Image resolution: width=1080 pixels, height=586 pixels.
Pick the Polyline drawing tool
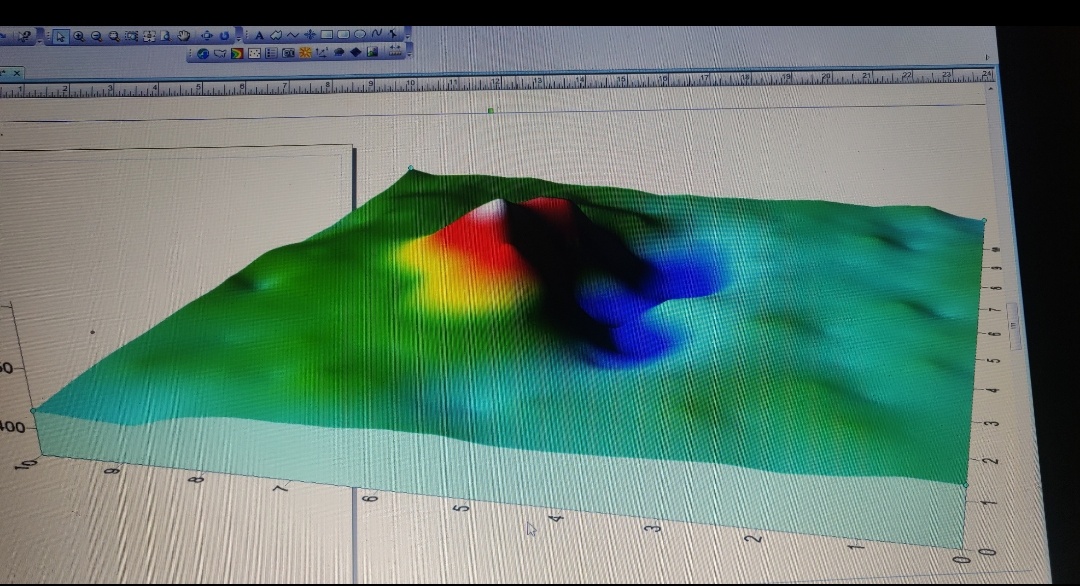[293, 36]
